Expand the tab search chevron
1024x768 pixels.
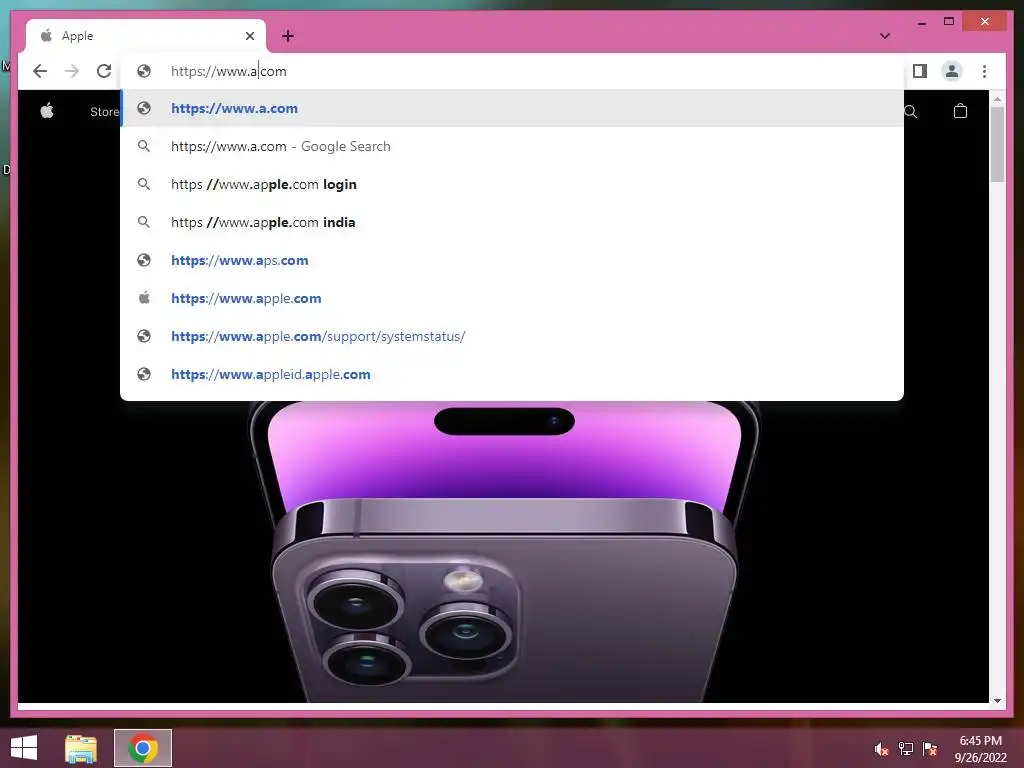tap(885, 36)
